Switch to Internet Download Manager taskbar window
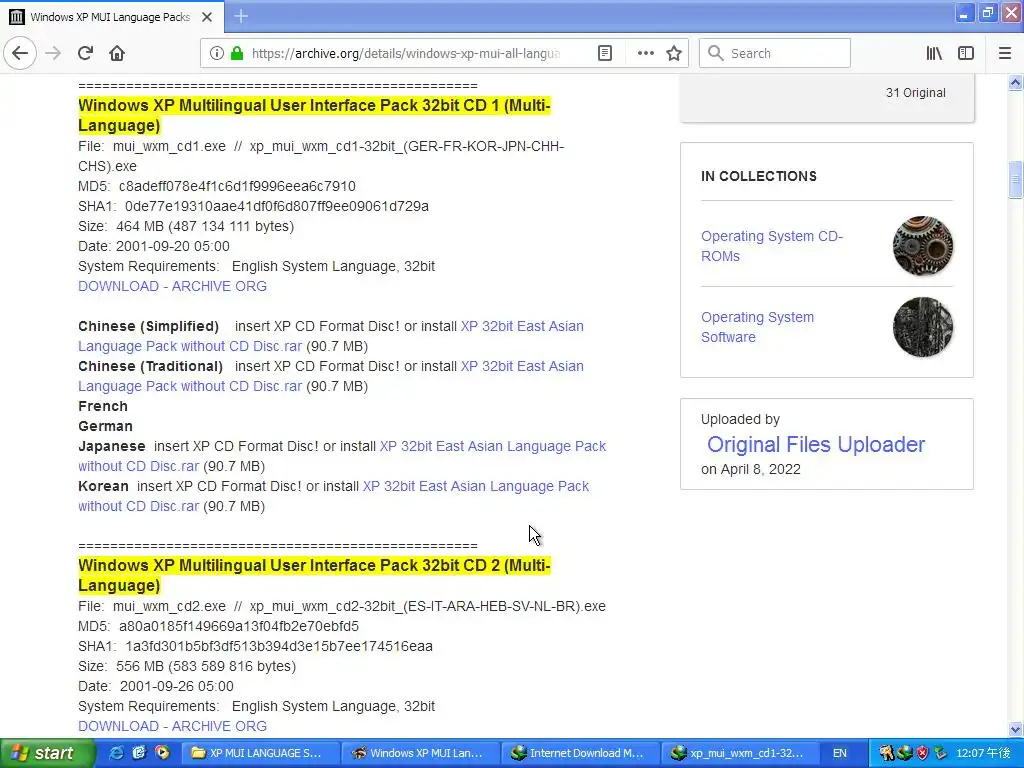This screenshot has height=768, width=1024. point(581,753)
